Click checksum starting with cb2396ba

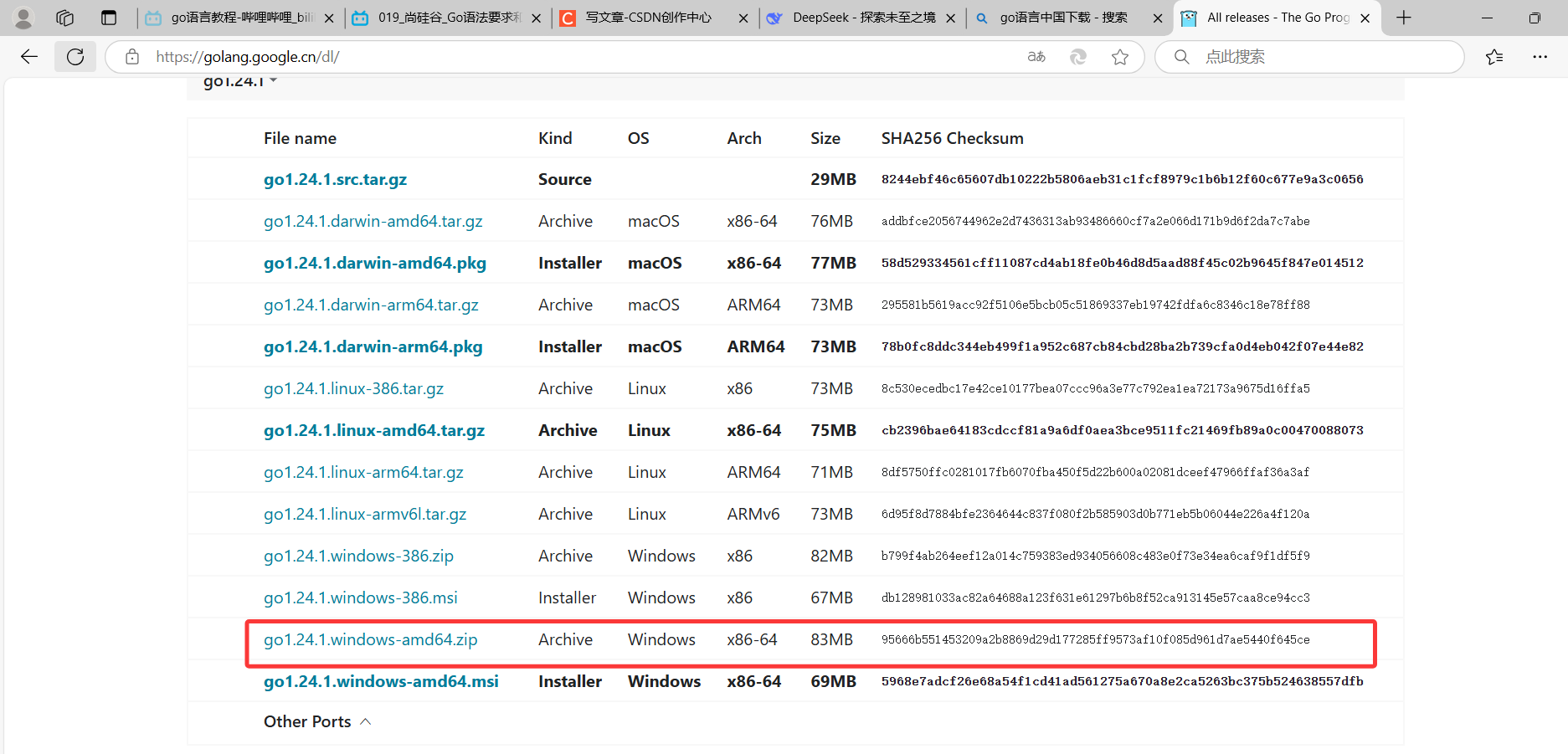(1122, 430)
